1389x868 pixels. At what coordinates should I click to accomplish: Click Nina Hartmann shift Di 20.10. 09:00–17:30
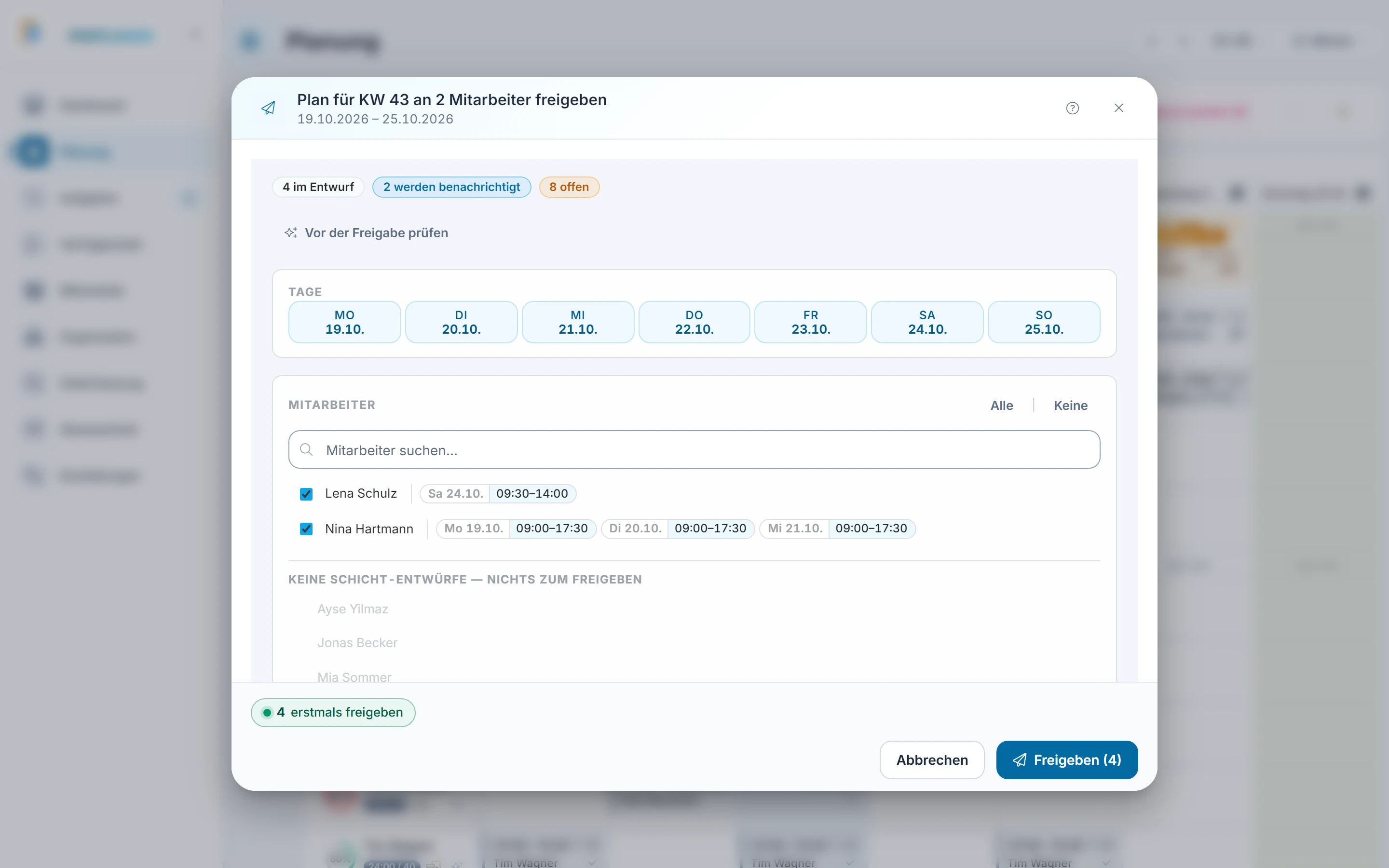pos(677,529)
